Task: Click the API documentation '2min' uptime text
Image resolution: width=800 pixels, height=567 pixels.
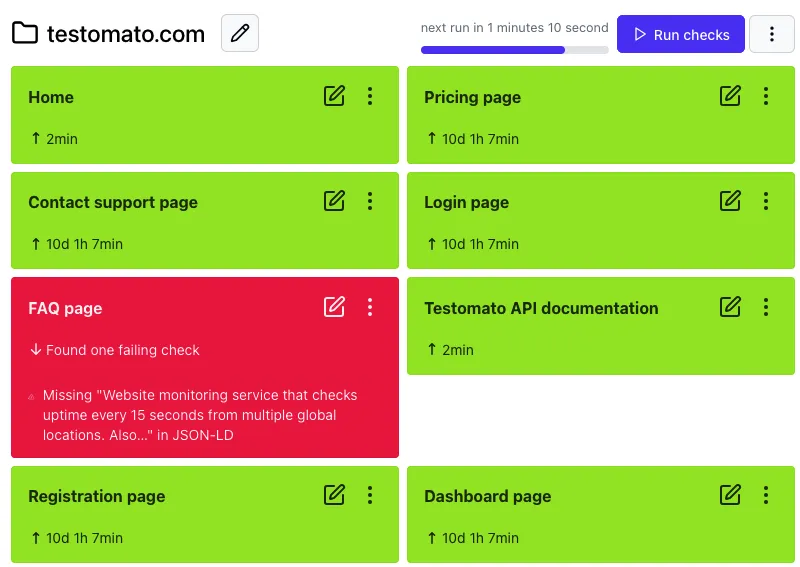Action: coord(458,350)
